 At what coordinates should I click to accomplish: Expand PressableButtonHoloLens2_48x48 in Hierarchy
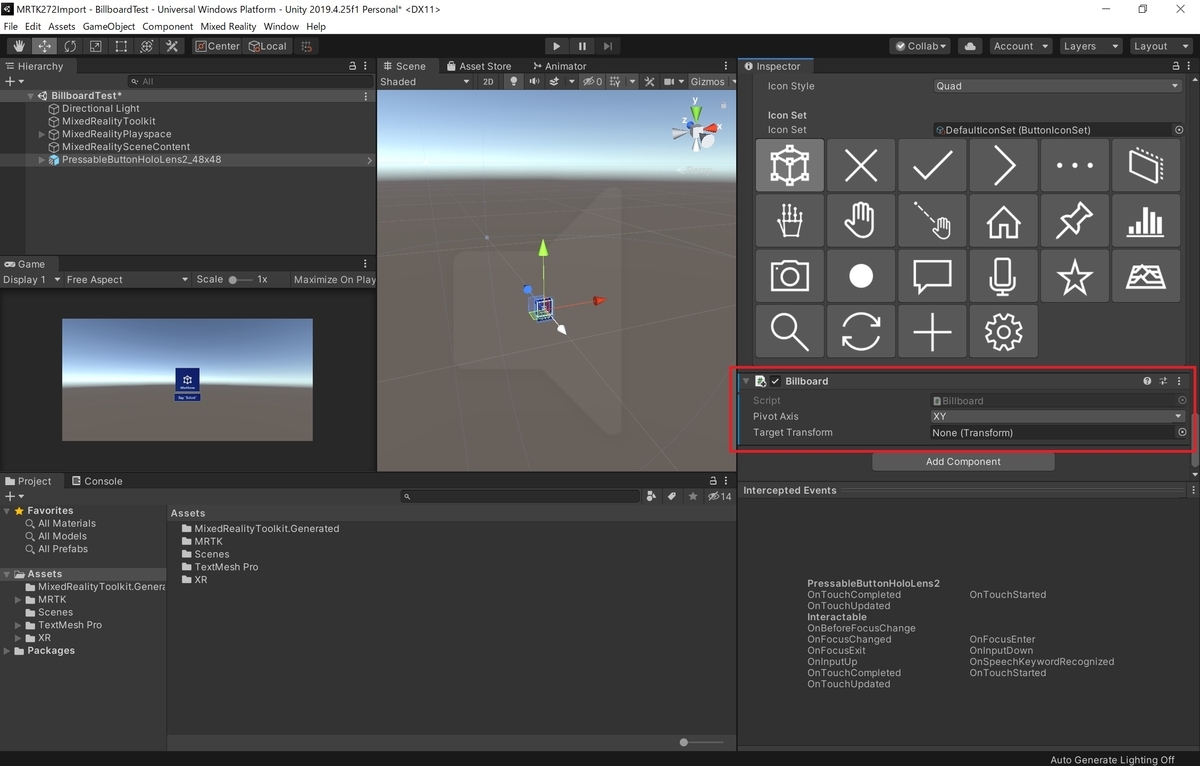pos(42,160)
